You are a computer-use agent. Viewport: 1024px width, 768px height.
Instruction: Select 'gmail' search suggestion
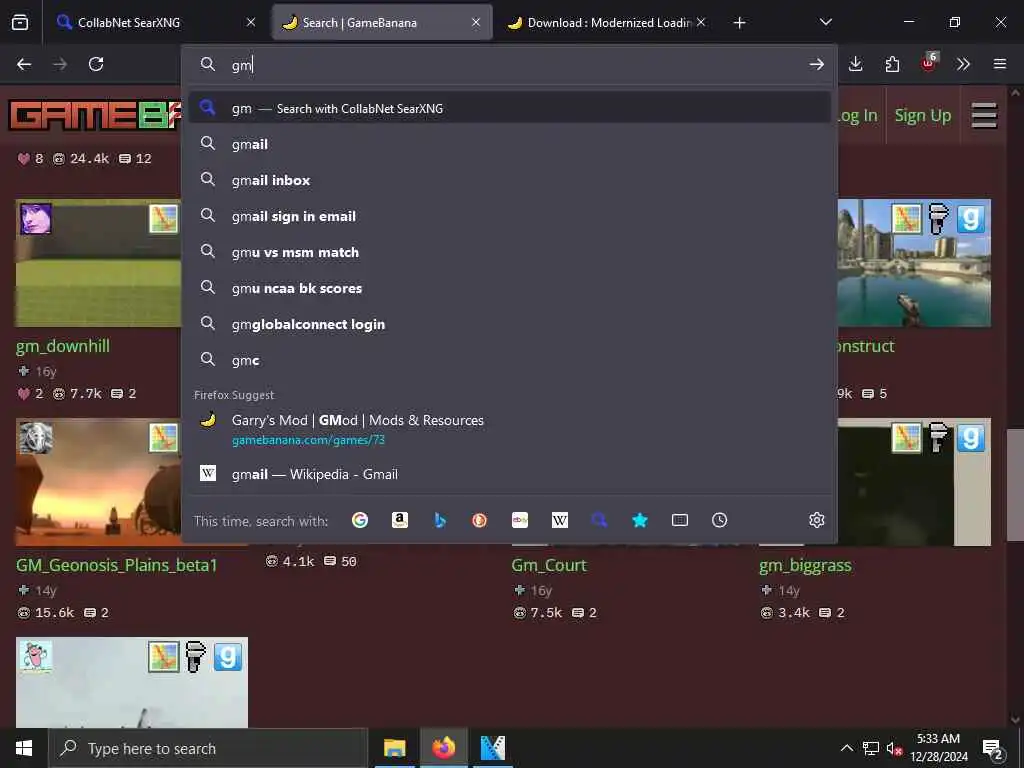point(509,144)
